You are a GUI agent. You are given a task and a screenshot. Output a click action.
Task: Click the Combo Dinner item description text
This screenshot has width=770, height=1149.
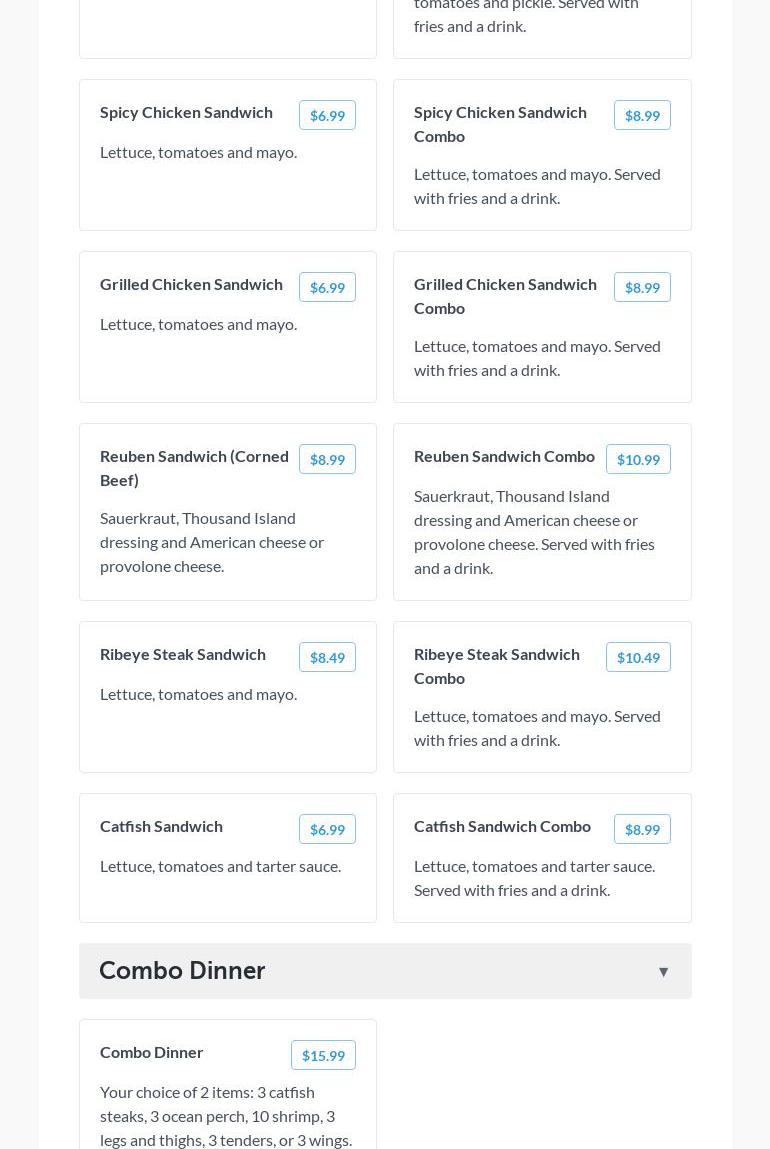pos(226,1116)
